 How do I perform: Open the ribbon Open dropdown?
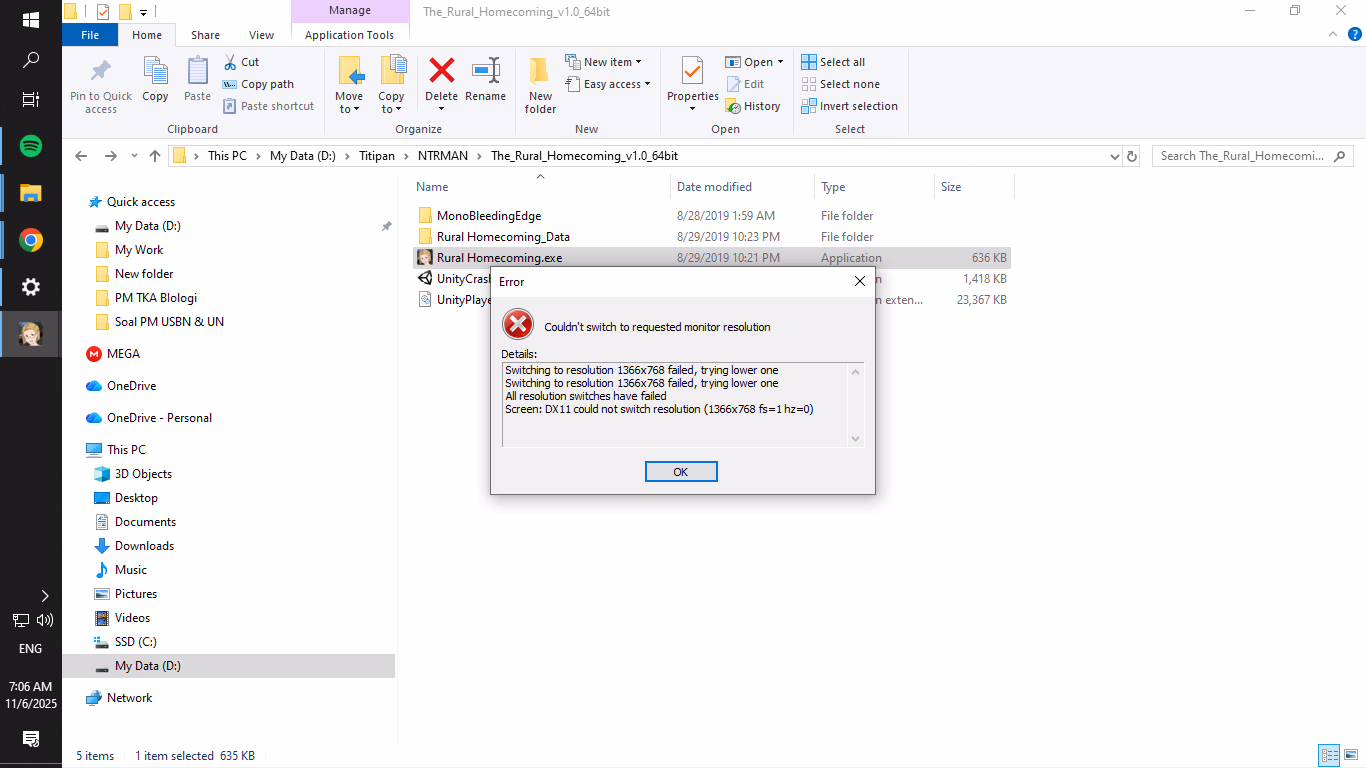(x=754, y=62)
